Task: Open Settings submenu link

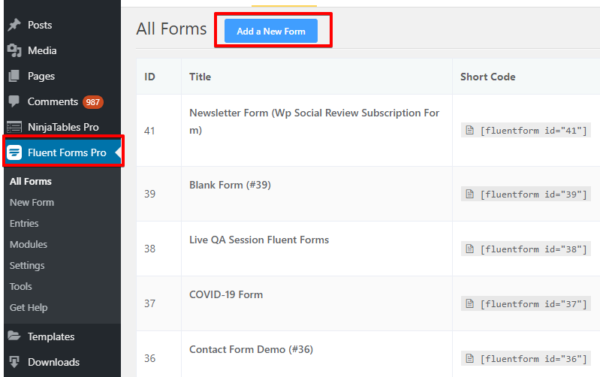Action: coord(27,266)
